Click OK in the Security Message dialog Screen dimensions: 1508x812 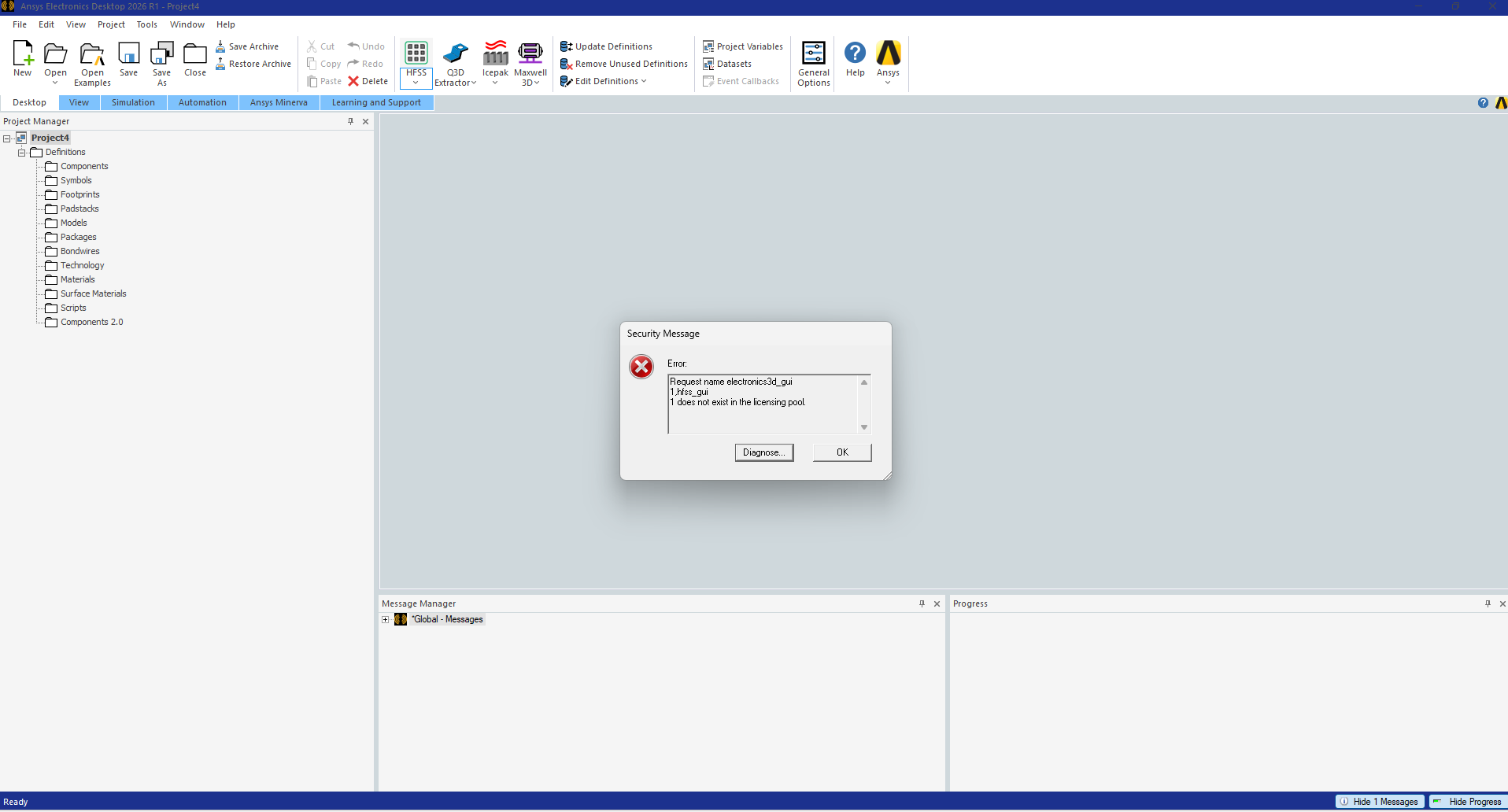pyautogui.click(x=842, y=452)
